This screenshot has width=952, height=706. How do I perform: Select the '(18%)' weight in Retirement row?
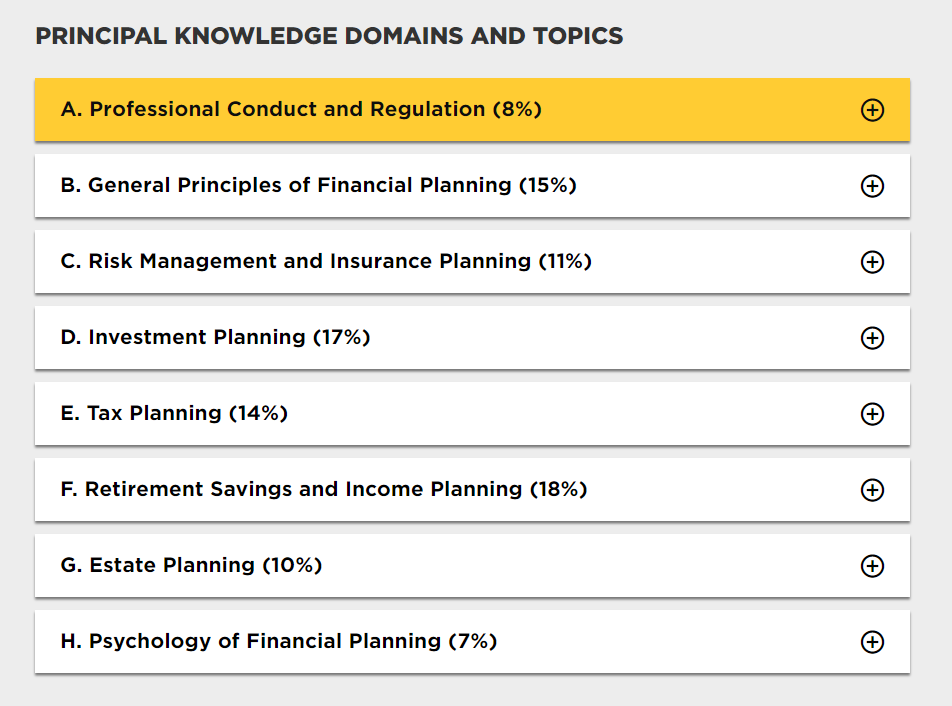click(559, 489)
